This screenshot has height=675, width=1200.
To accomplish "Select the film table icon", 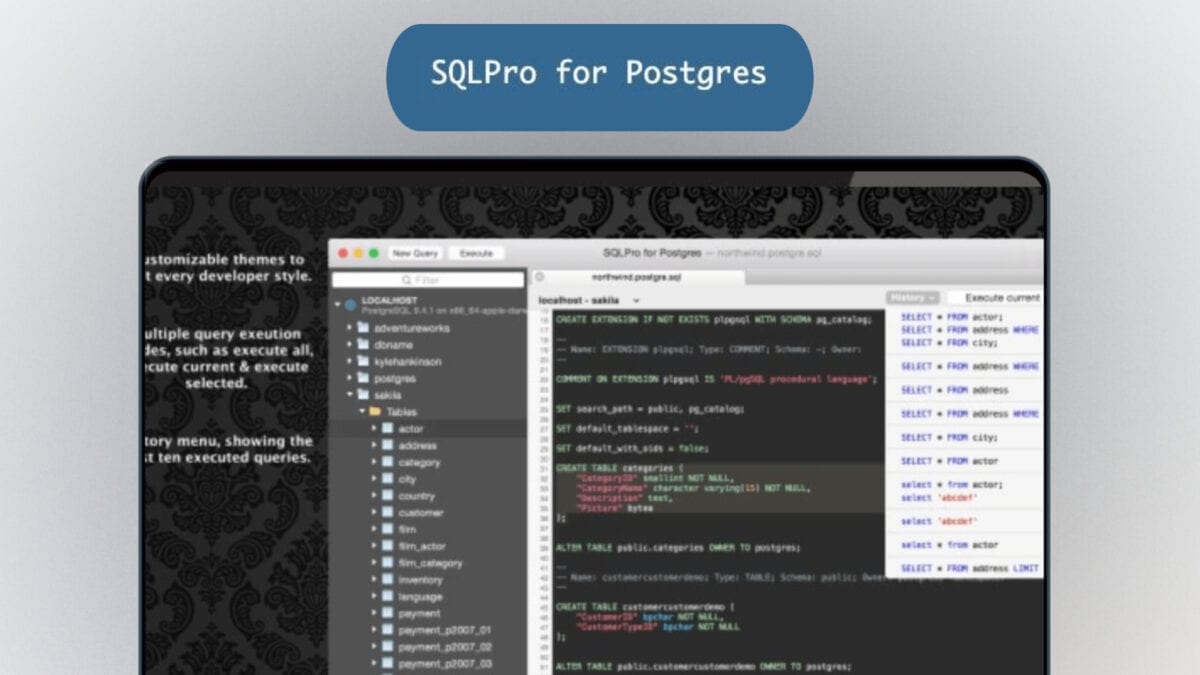I will pyautogui.click(x=388, y=529).
